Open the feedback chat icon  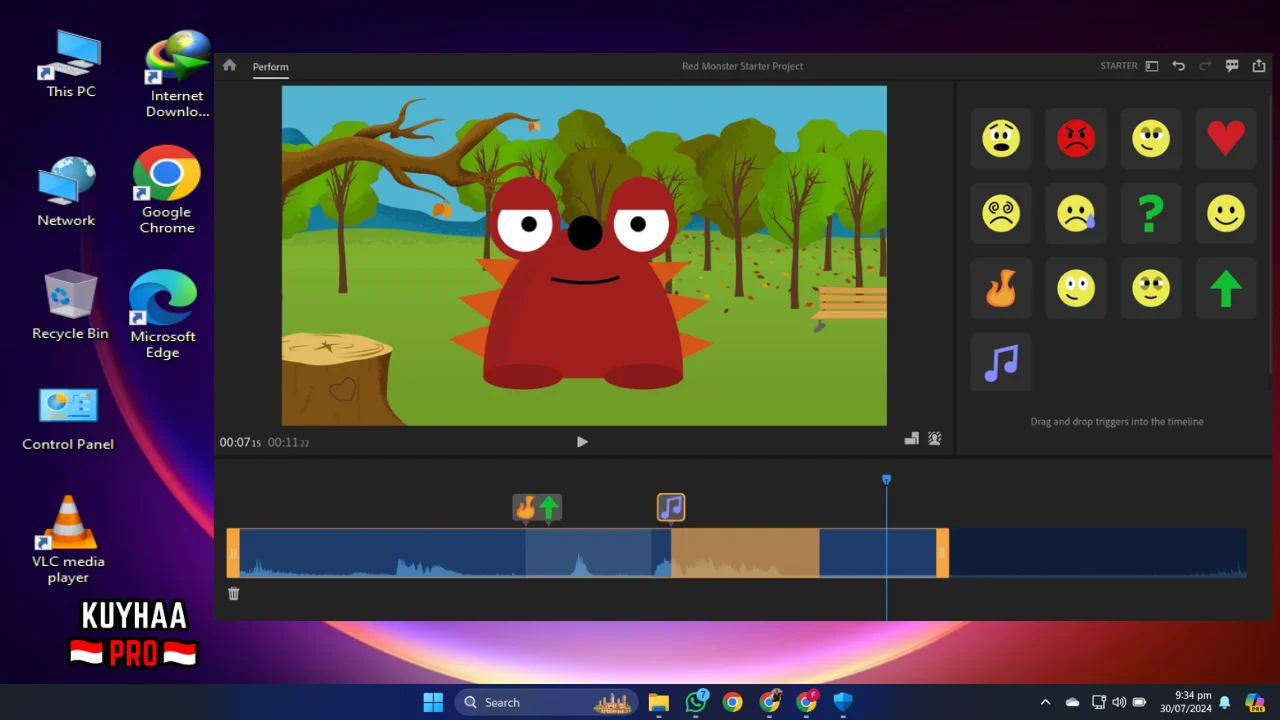click(1232, 66)
